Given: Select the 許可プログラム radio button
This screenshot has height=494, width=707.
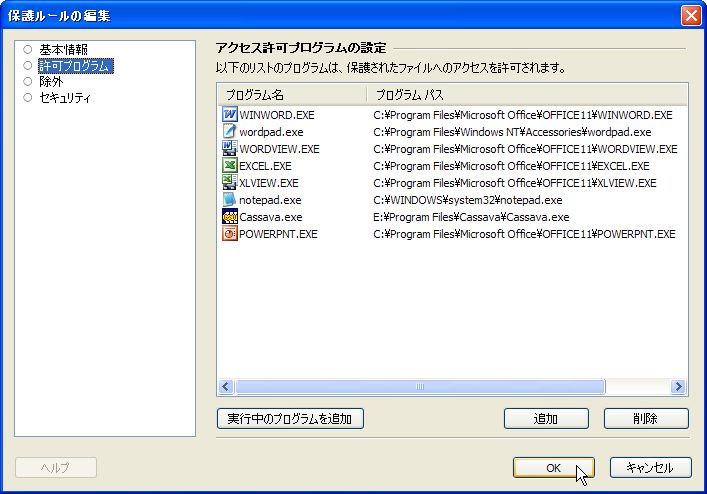Looking at the screenshot, I should tap(28, 65).
